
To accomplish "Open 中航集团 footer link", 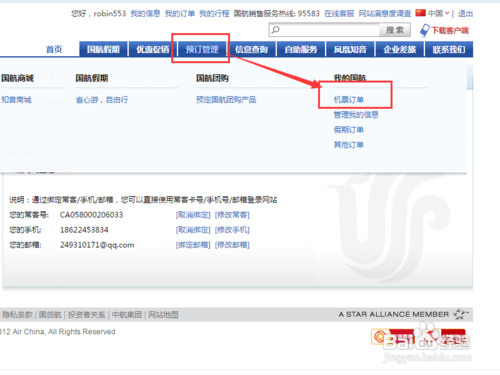I will click(x=127, y=315).
